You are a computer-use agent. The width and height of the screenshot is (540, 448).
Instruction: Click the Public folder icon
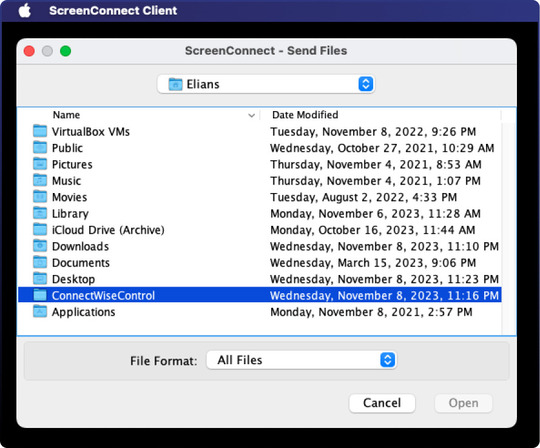click(x=40, y=148)
